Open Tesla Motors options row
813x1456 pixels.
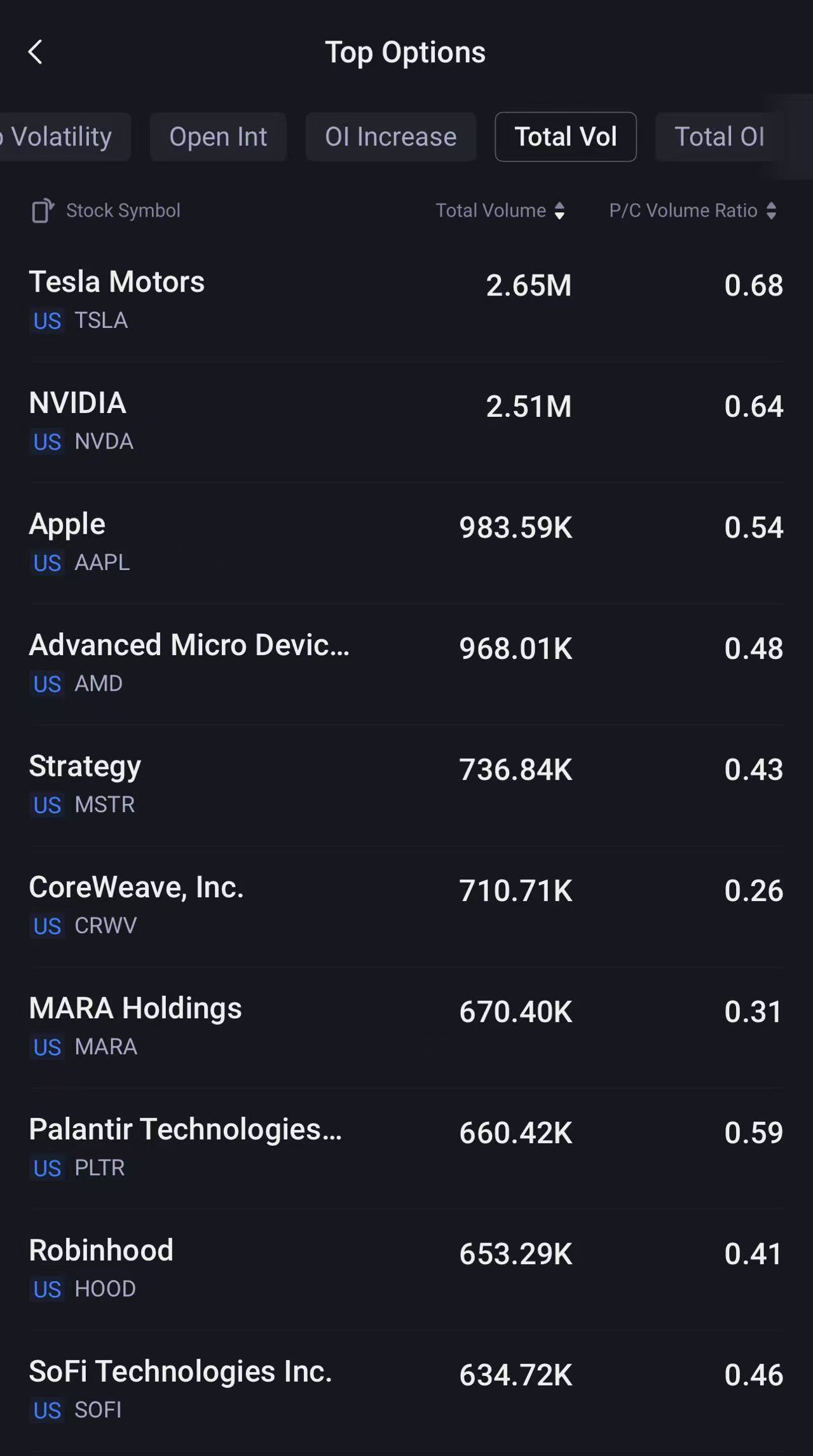[406, 300]
